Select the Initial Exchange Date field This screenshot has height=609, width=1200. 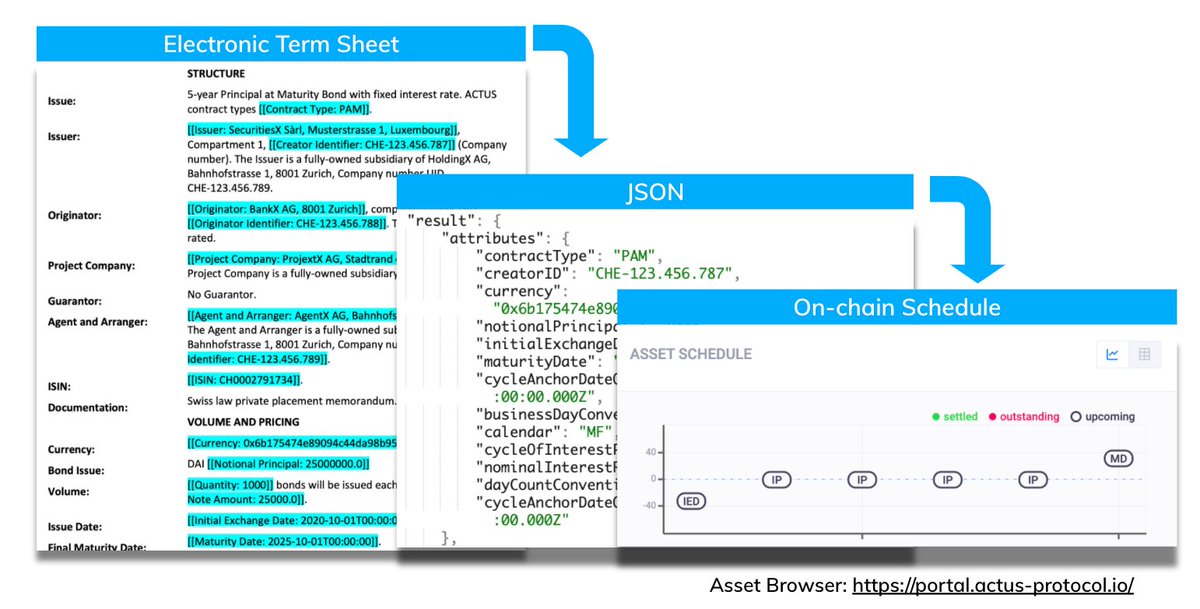[x=292, y=520]
